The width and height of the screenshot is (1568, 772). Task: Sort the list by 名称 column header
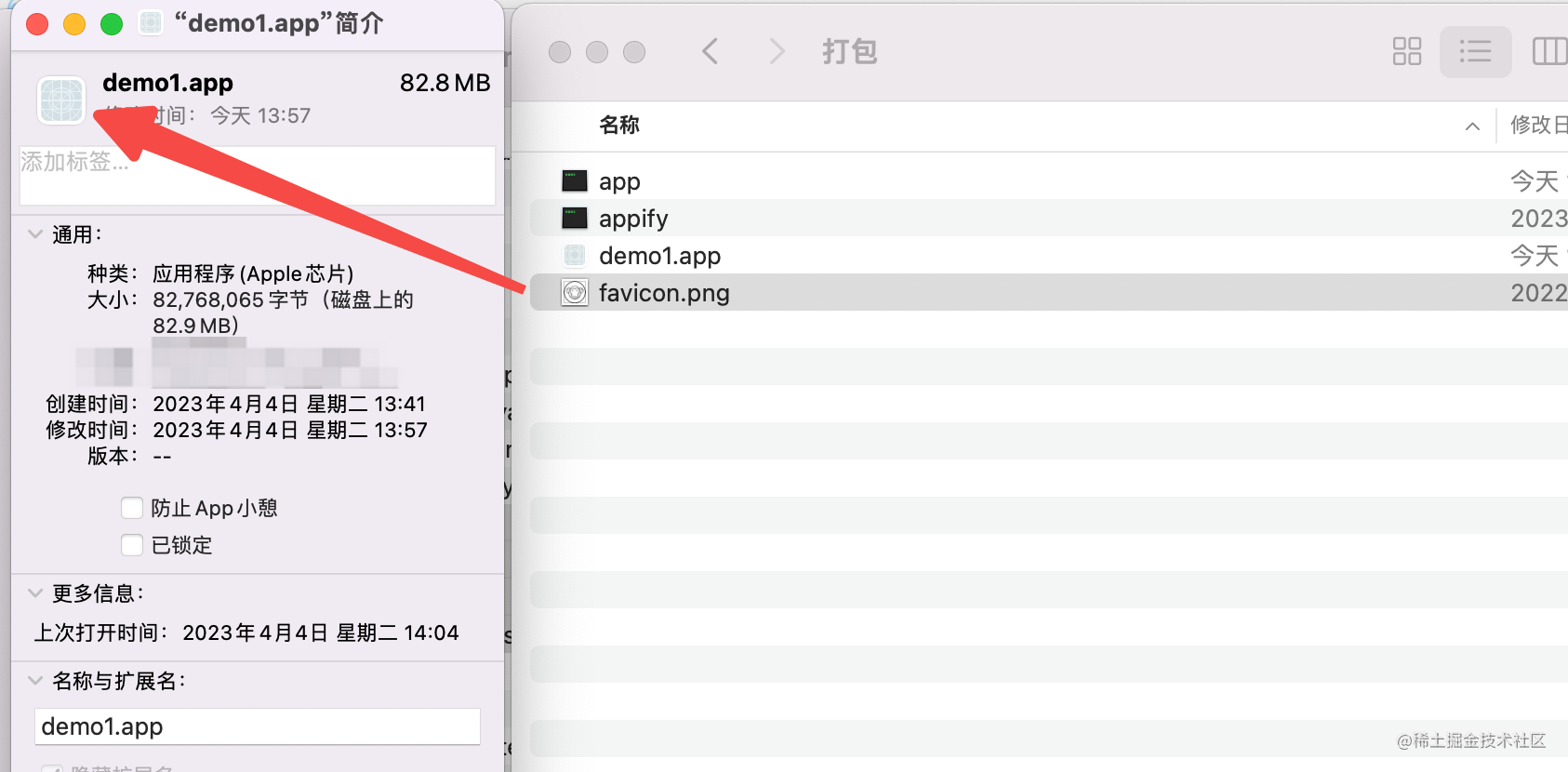tap(619, 125)
